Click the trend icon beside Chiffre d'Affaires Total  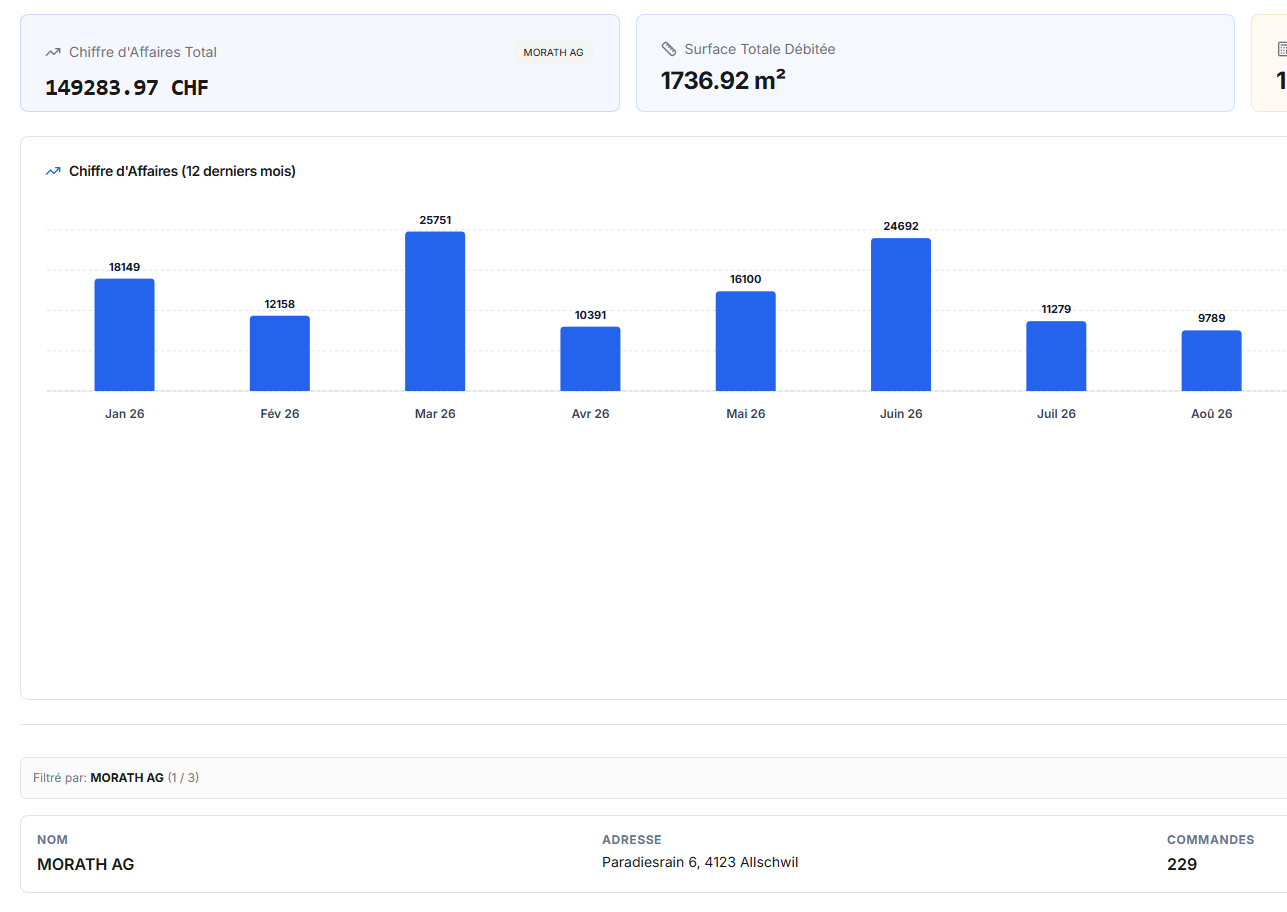(x=53, y=52)
